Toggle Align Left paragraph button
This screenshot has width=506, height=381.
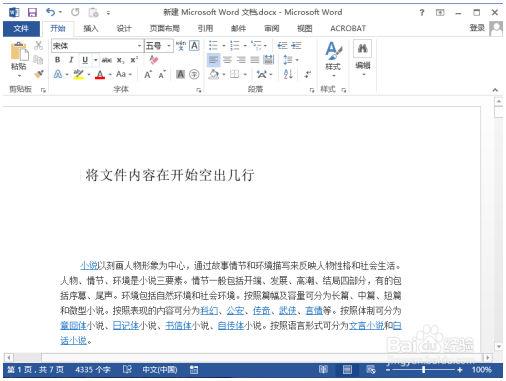point(213,60)
